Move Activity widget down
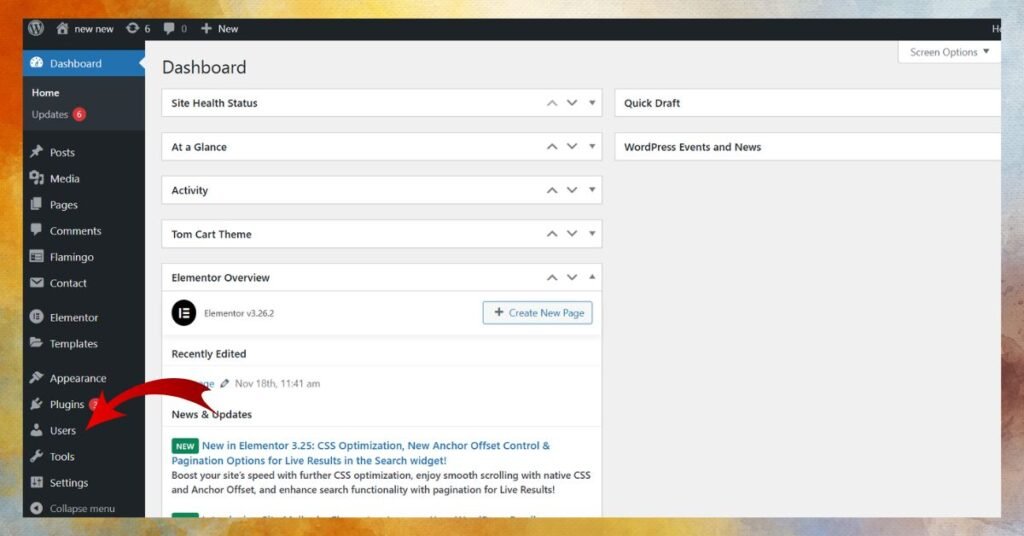 (572, 190)
